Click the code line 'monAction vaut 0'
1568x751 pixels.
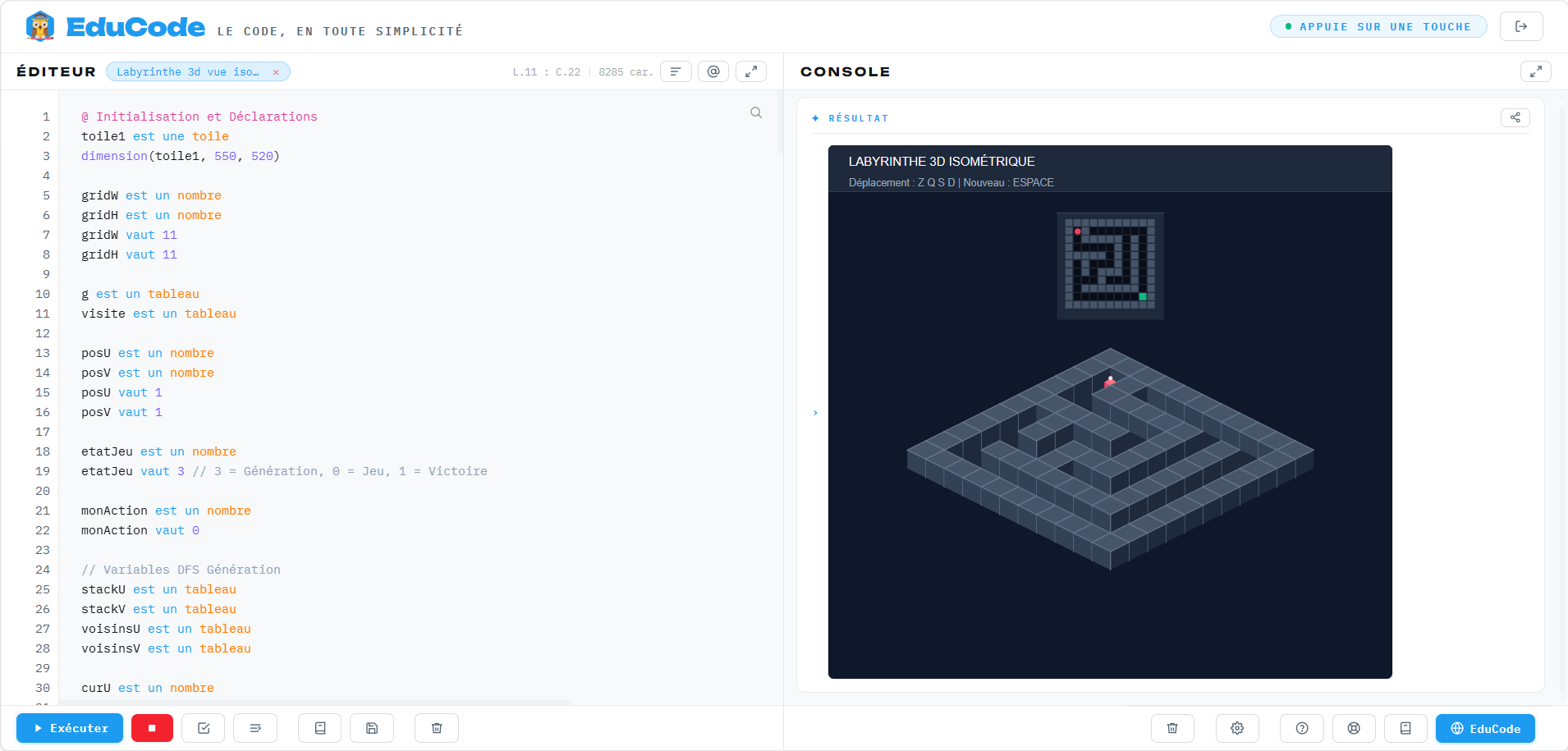(x=140, y=530)
